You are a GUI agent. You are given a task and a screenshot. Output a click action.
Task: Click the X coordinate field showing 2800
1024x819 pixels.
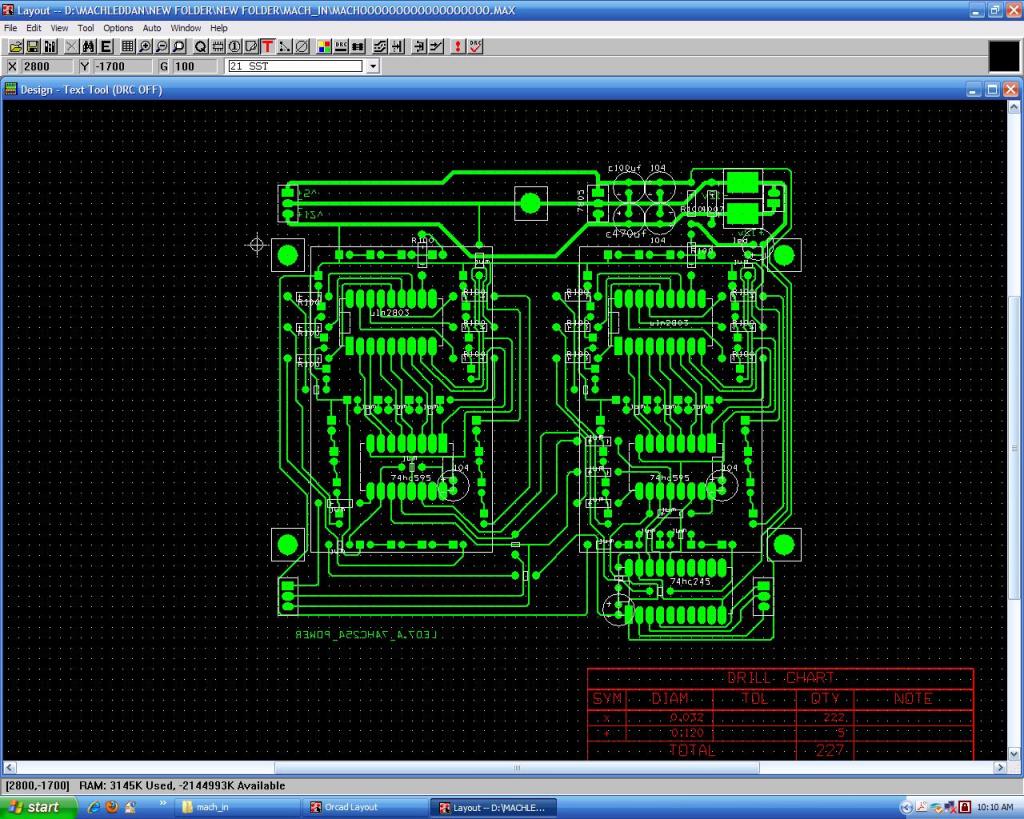46,66
